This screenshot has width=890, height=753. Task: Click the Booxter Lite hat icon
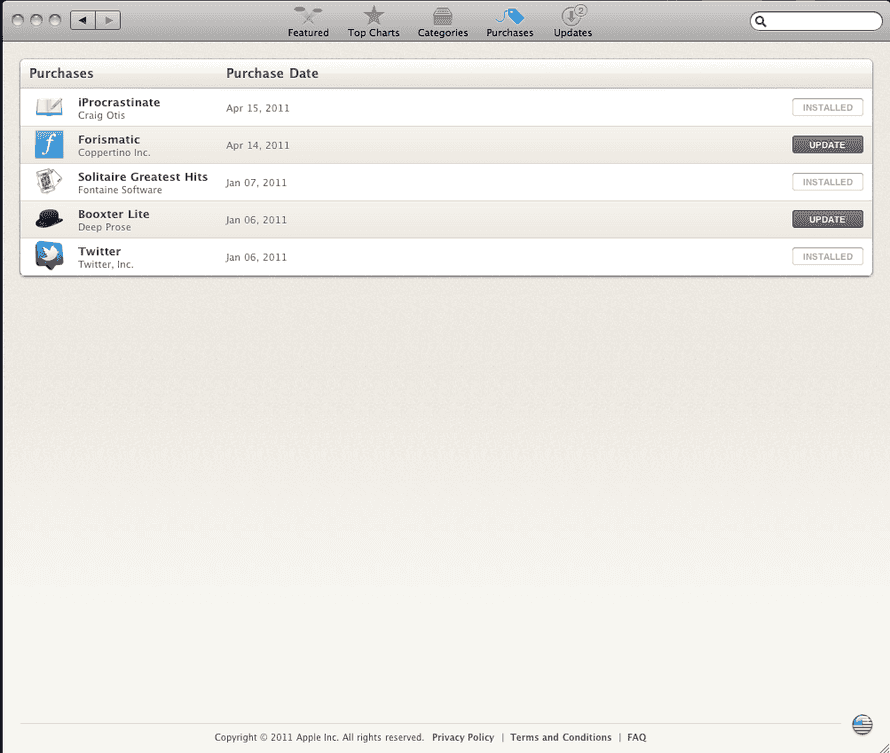pyautogui.click(x=49, y=219)
